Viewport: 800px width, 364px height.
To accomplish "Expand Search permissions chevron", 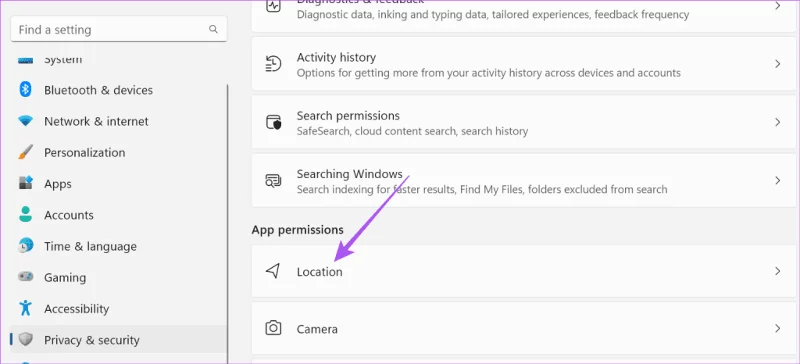I will [778, 122].
